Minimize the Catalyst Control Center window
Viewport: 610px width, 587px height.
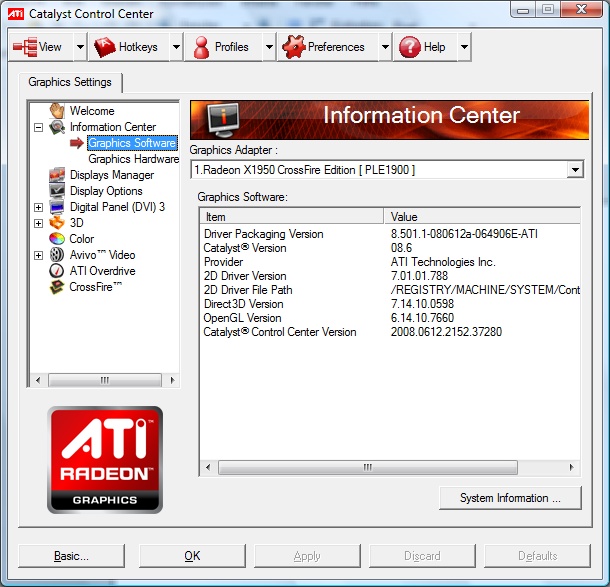523,10
